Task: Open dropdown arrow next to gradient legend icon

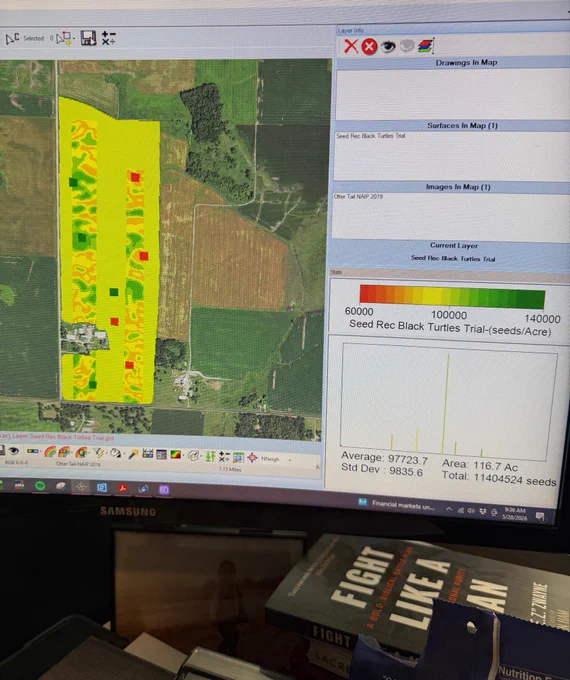Action: click(183, 455)
